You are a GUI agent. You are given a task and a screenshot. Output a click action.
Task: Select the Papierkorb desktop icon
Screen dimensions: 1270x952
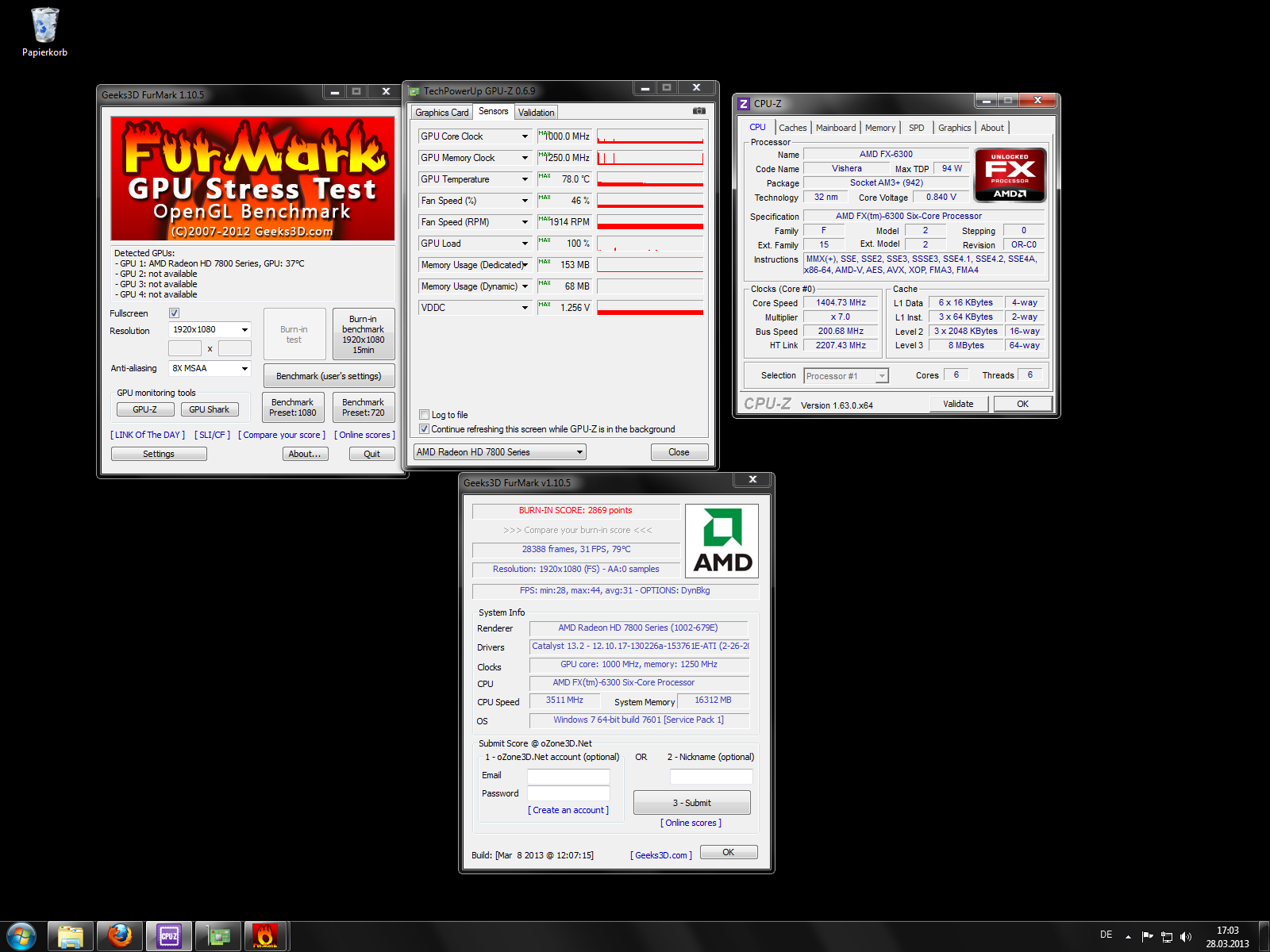point(44,33)
